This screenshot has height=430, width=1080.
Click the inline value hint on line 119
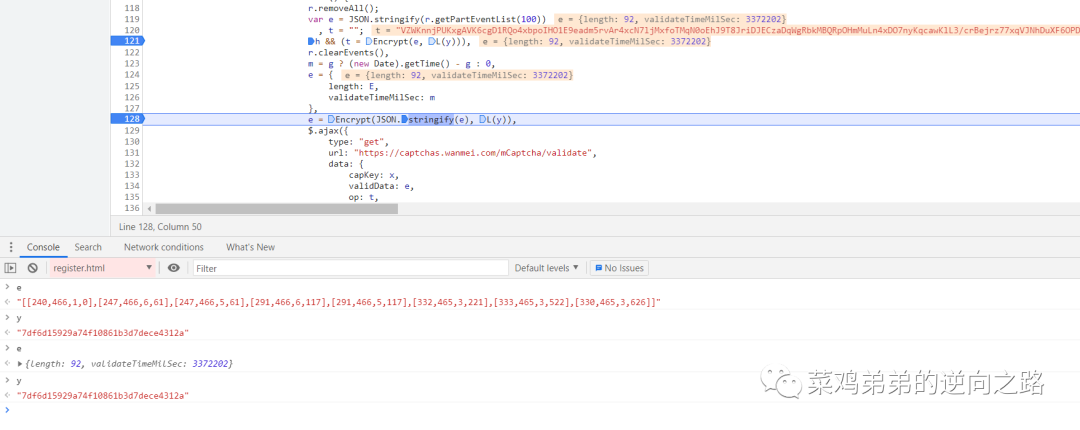pos(671,19)
